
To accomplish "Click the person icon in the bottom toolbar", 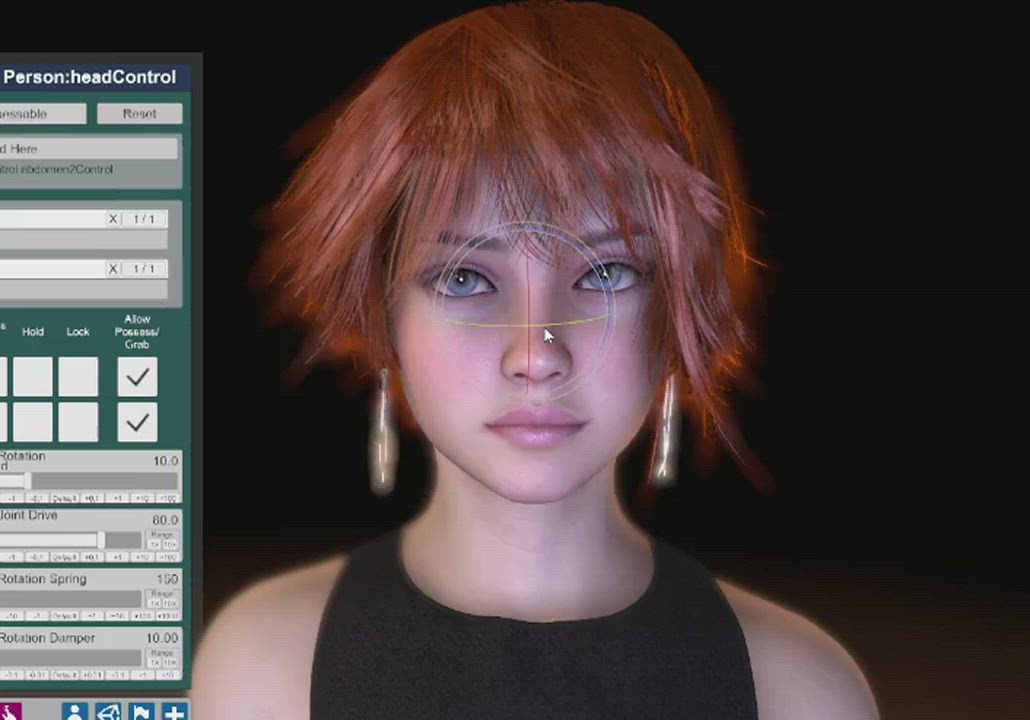I will coord(75,711).
